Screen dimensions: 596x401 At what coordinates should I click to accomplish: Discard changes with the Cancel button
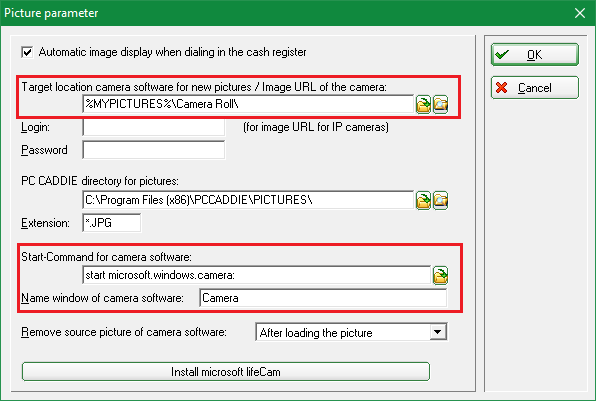click(x=534, y=88)
